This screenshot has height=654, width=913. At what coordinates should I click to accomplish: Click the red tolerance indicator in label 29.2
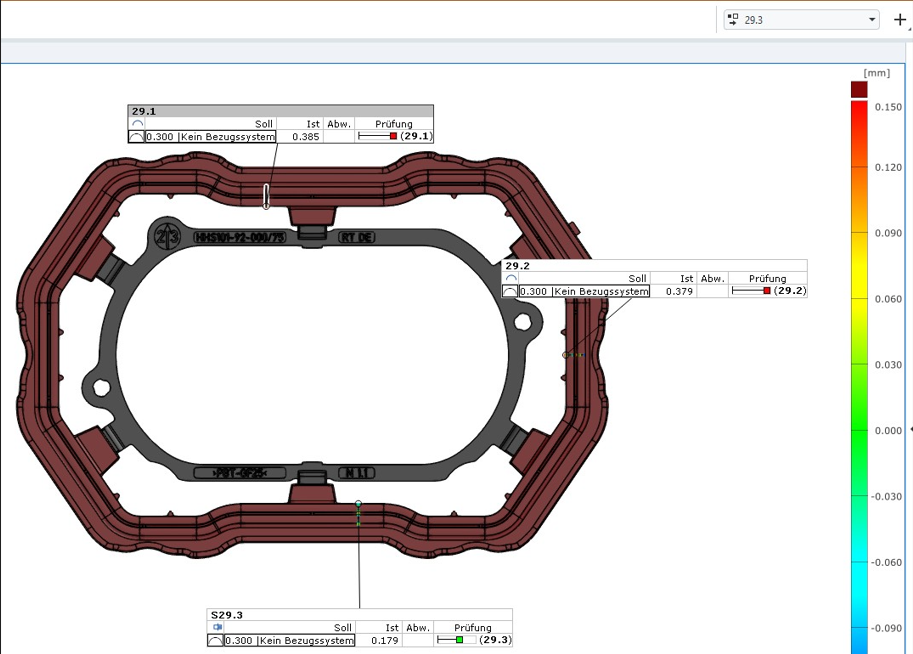(x=767, y=291)
